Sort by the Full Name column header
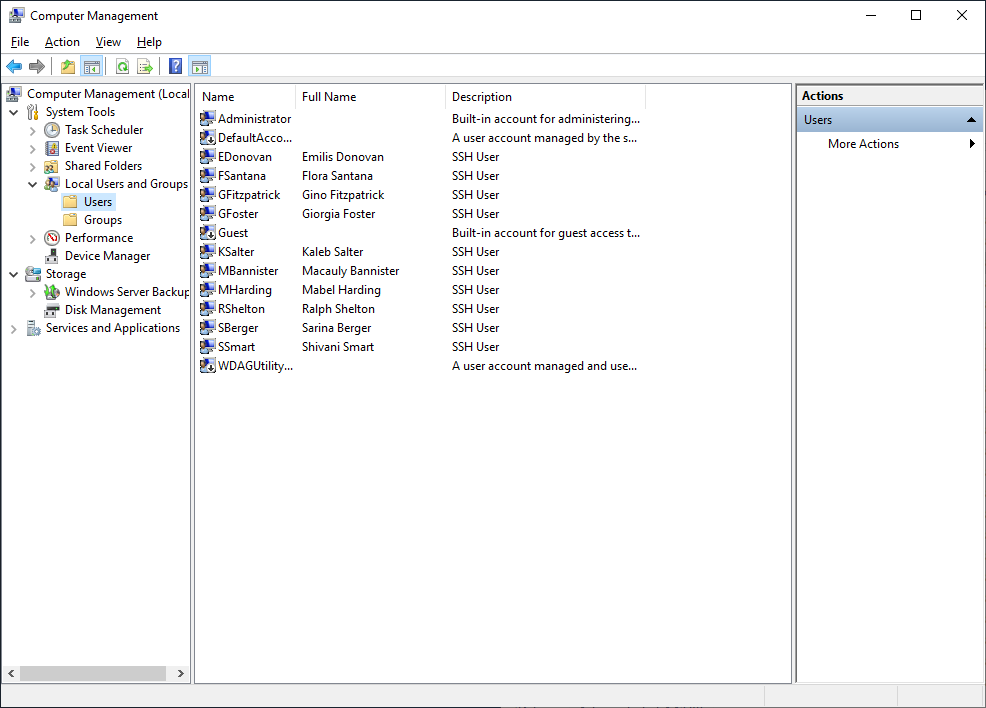This screenshot has width=986, height=708. [x=370, y=97]
